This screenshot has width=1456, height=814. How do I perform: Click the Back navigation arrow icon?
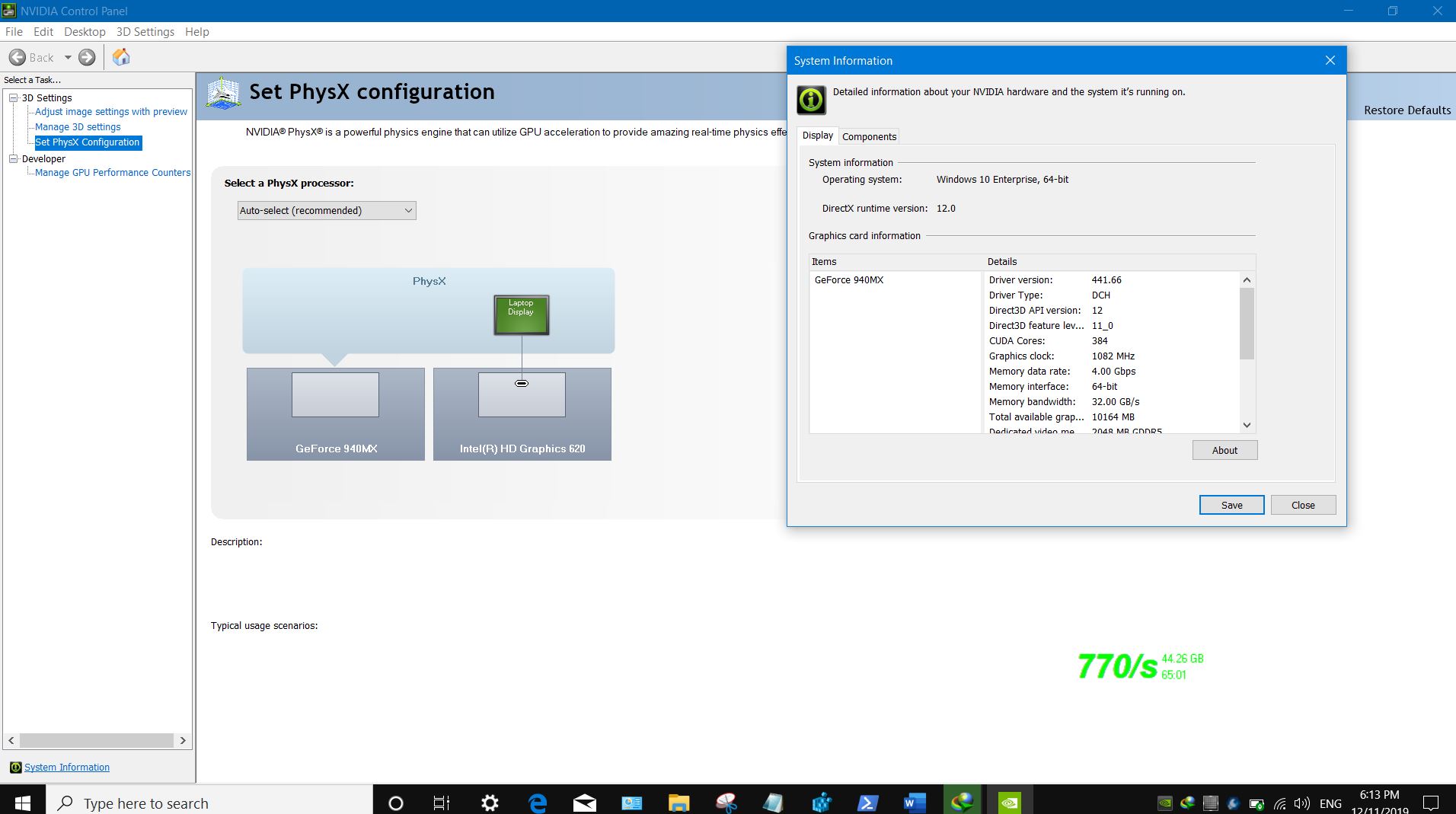click(x=17, y=57)
